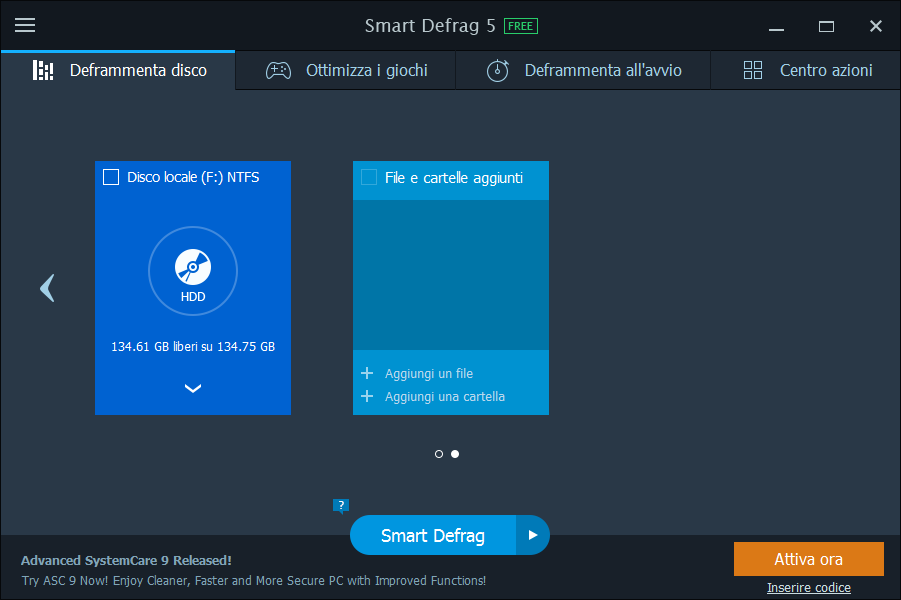Open the hamburger main menu
This screenshot has height=600, width=901.
pyautogui.click(x=25, y=25)
